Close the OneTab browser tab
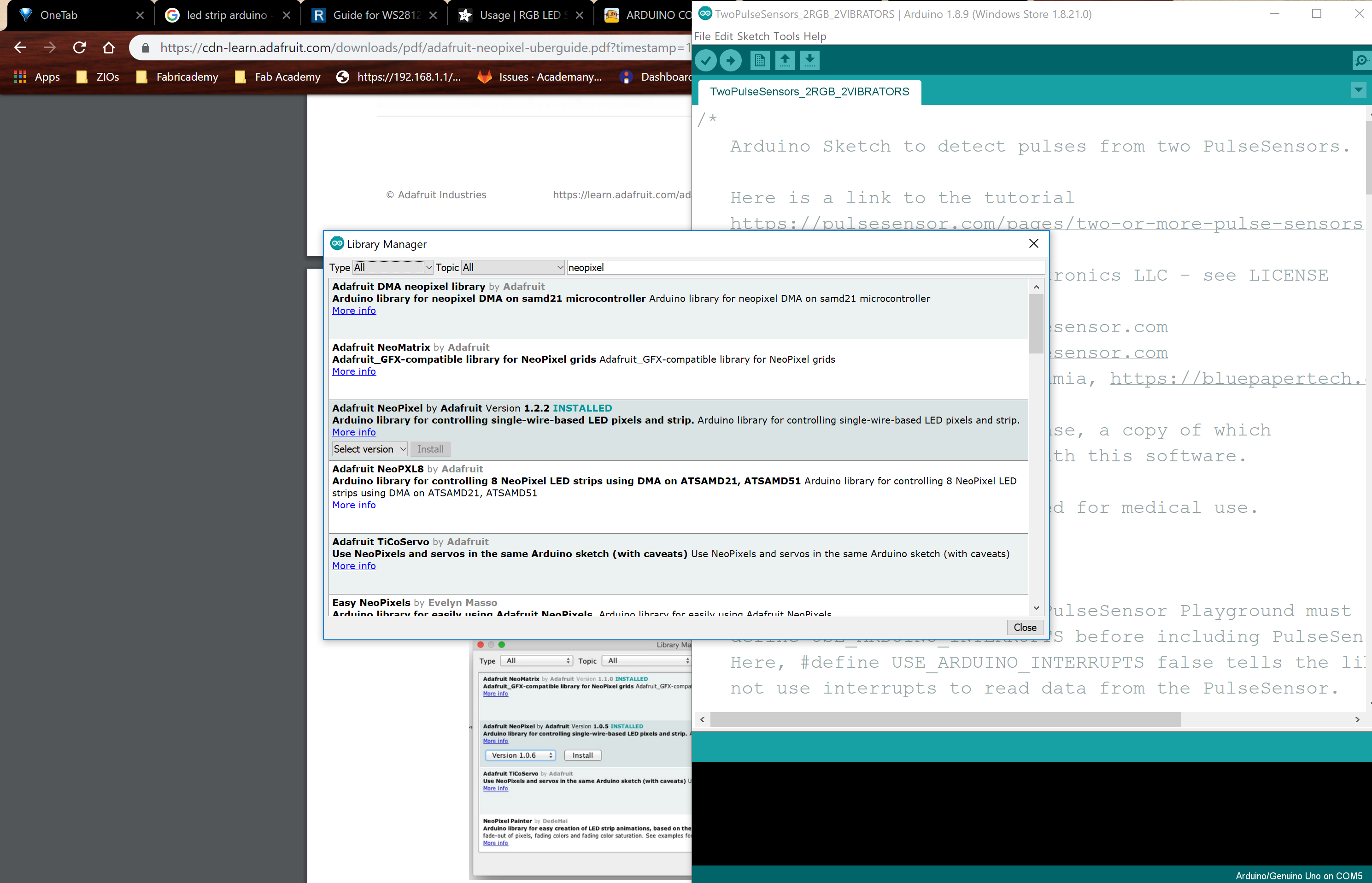Viewport: 1372px width, 883px height. [x=140, y=15]
